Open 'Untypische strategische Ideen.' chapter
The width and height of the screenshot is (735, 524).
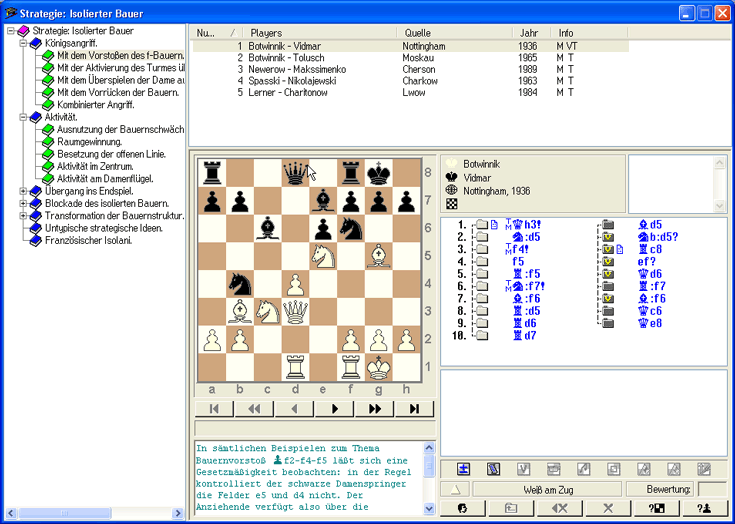click(x=104, y=228)
